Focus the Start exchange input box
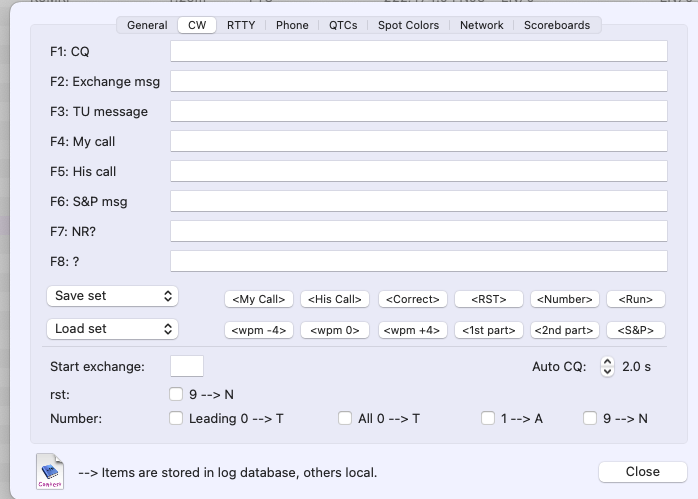Image resolution: width=698 pixels, height=499 pixels. click(x=187, y=367)
